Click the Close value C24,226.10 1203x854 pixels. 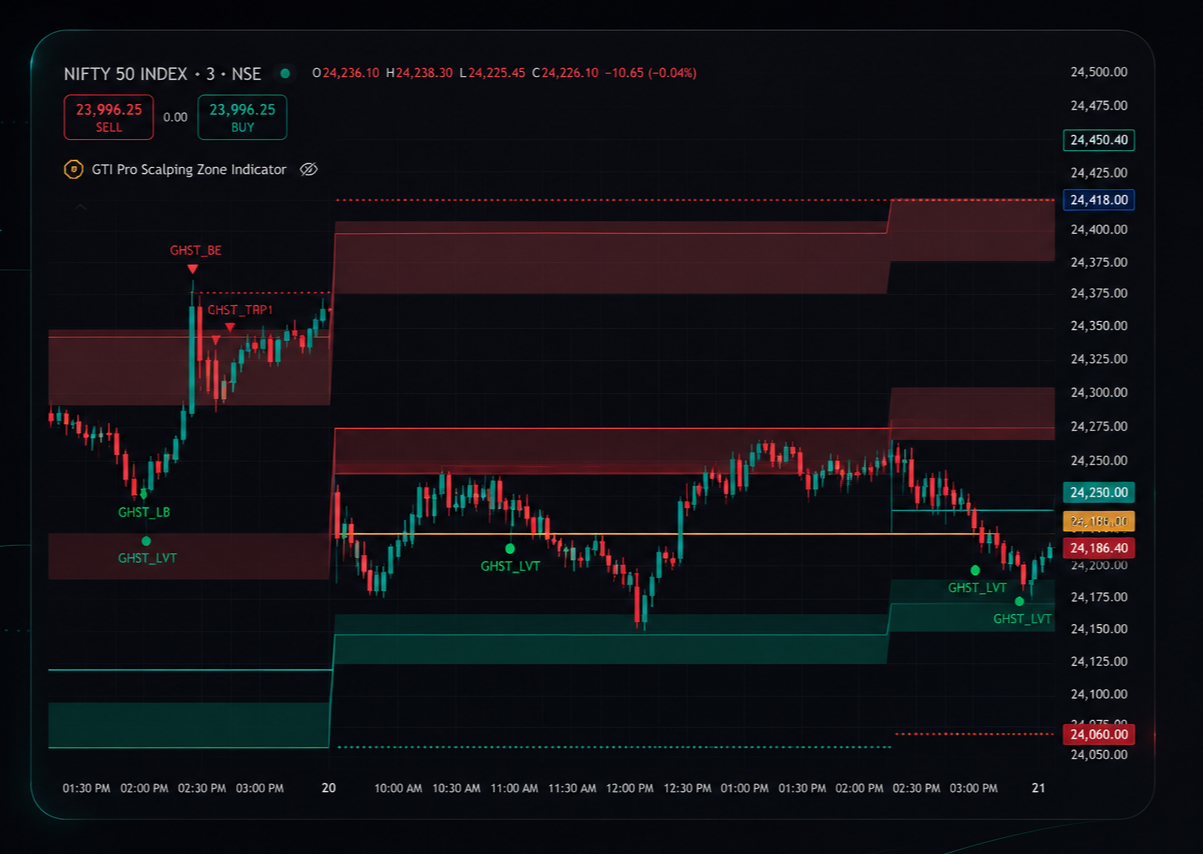pos(565,73)
